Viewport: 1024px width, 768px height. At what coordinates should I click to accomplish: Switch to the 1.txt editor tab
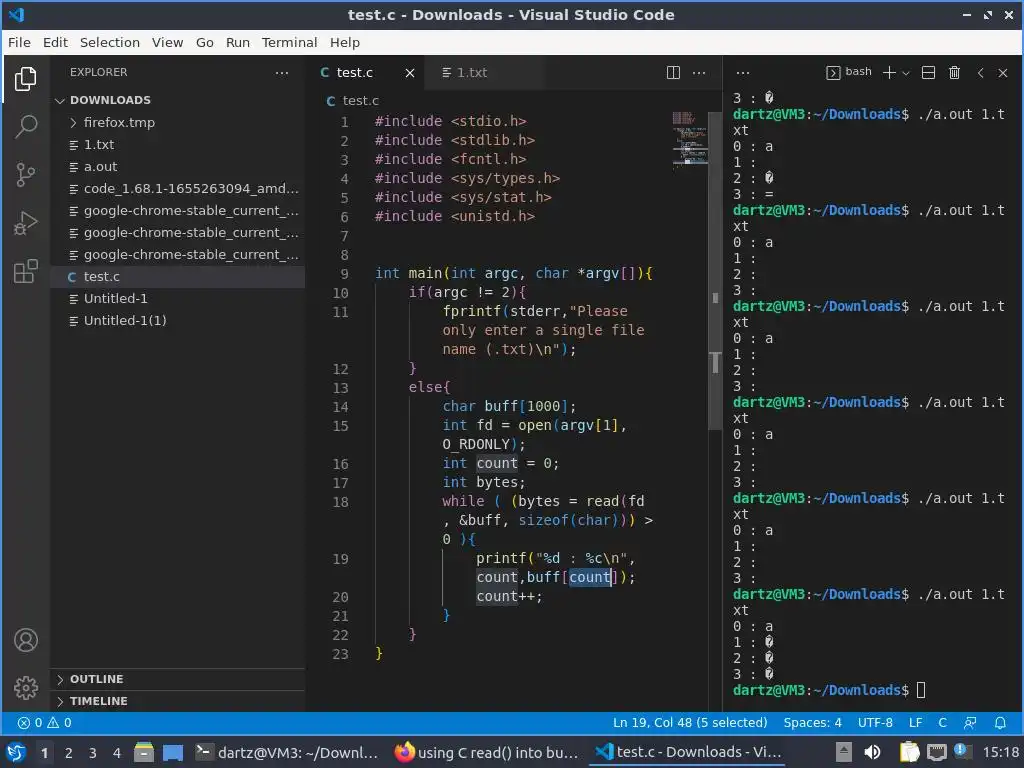(485, 72)
